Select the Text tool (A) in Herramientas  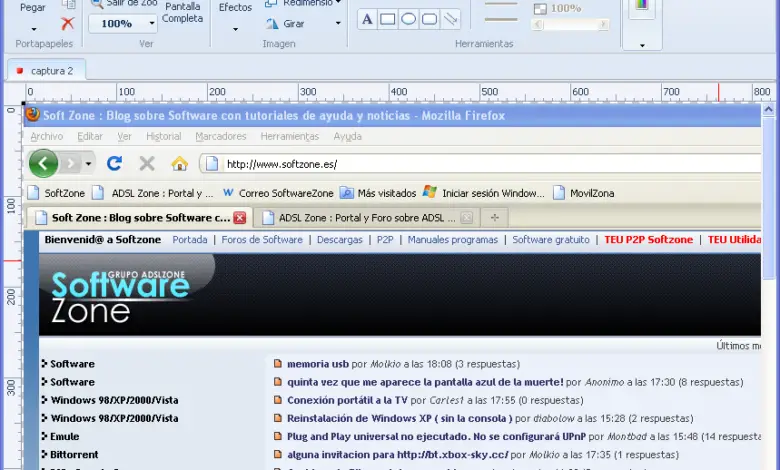tap(367, 19)
